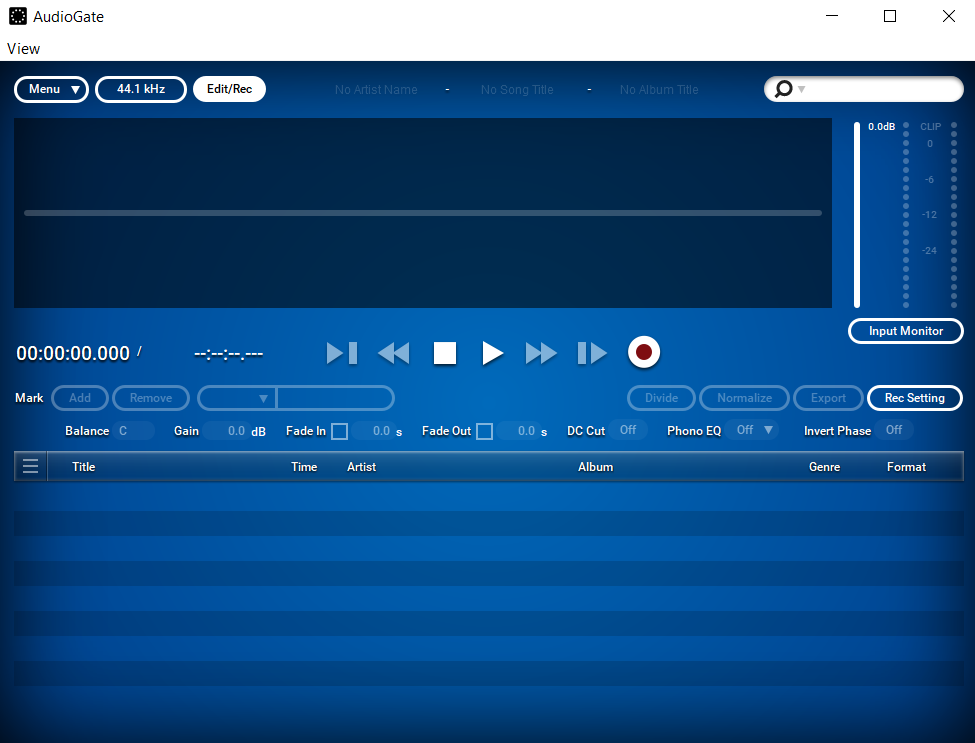The image size is (975, 743).
Task: Open the Phono EQ dropdown
Action: click(x=755, y=430)
